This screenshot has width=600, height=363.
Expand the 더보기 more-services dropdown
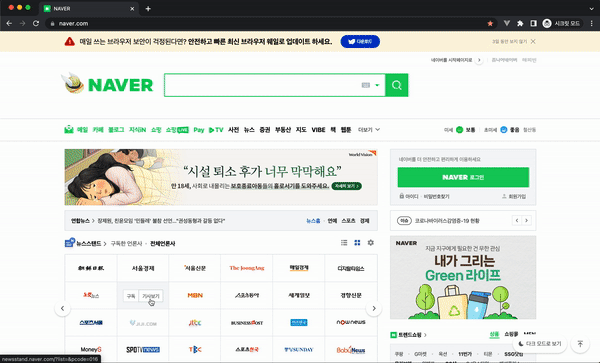tap(368, 130)
